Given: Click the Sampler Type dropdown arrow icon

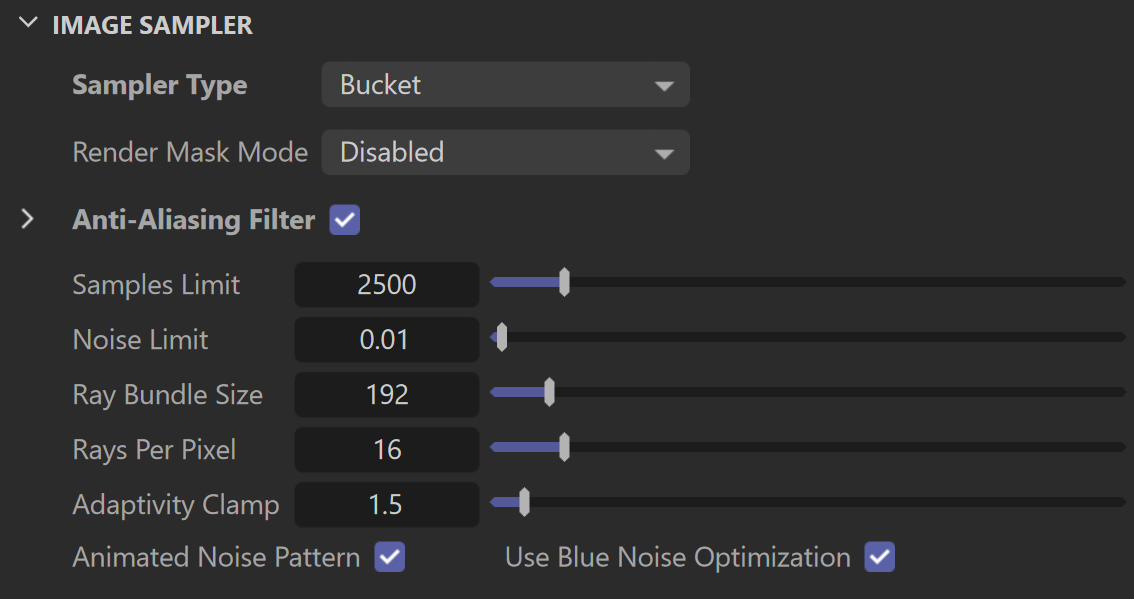Looking at the screenshot, I should pyautogui.click(x=664, y=86).
